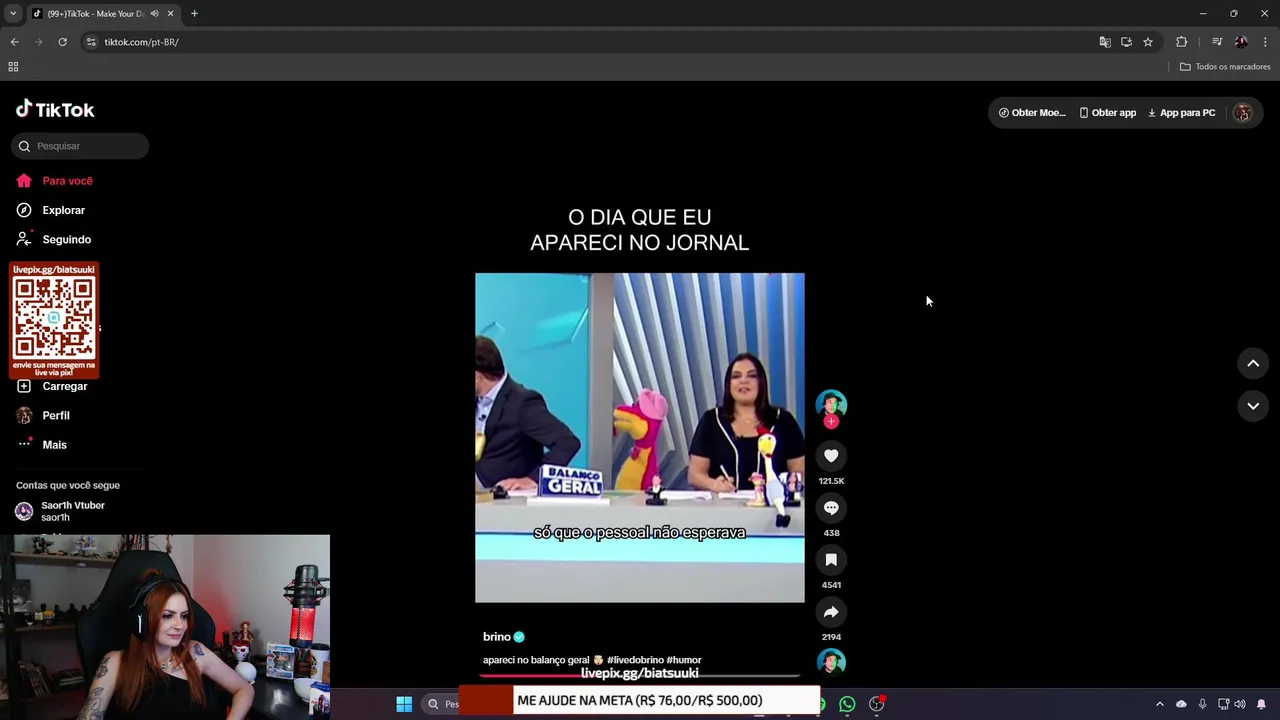Bookmark this page with the star

point(1148,42)
